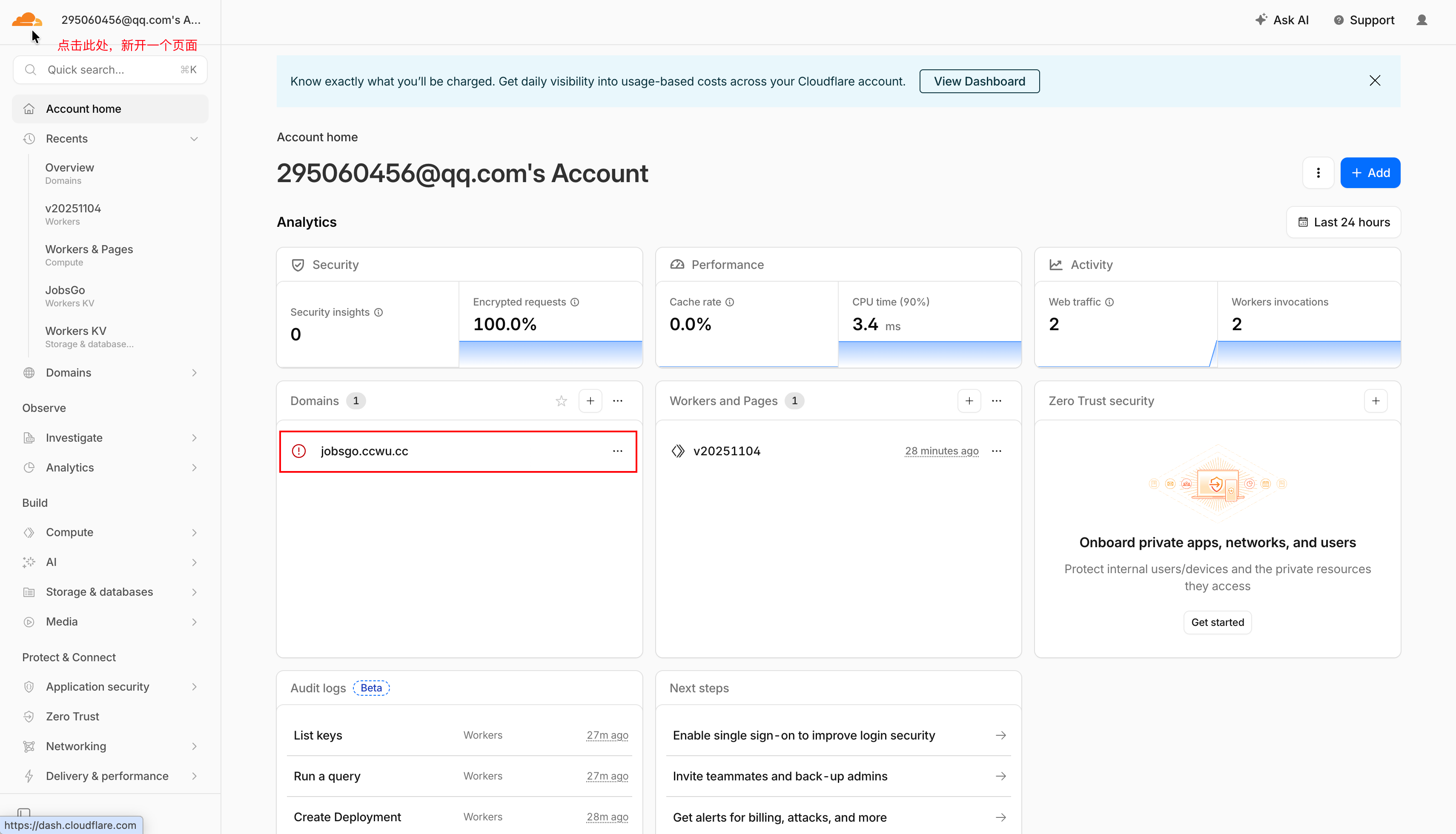
Task: Expand the Analytics sidebar menu
Action: click(110, 467)
